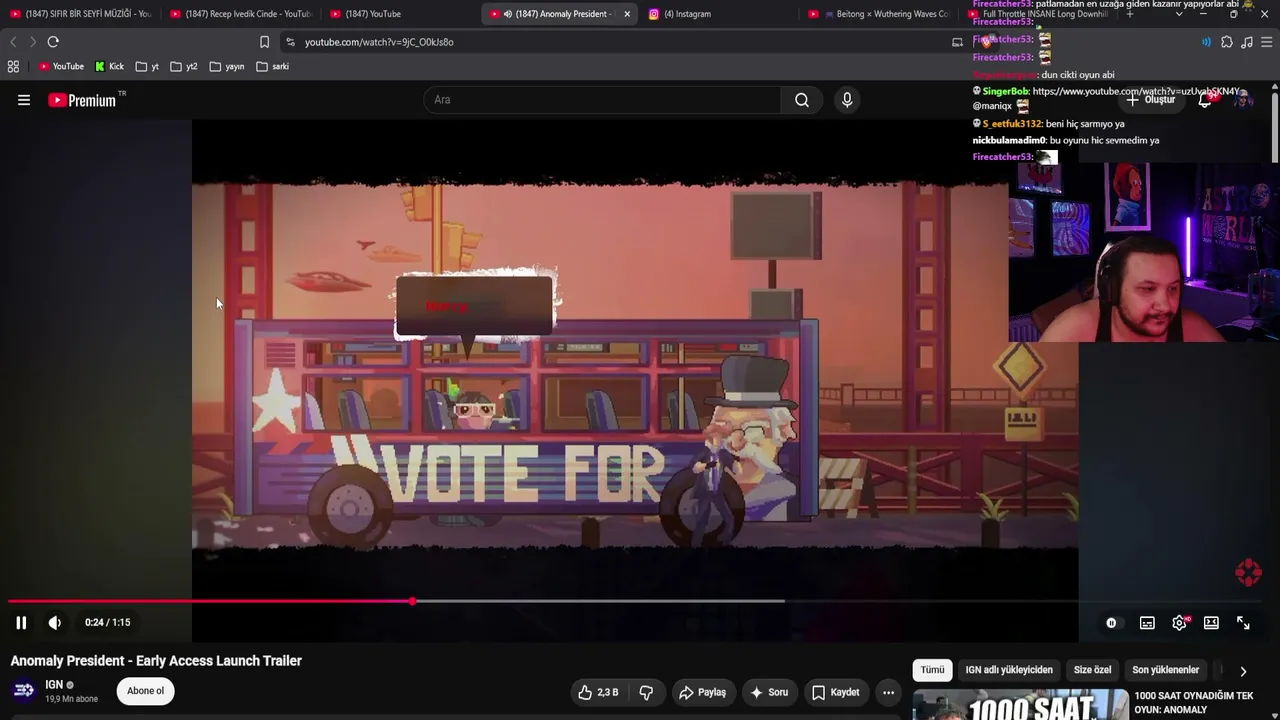Switch to the Instagram tab
Viewport: 1280px width, 720px height.
point(720,14)
